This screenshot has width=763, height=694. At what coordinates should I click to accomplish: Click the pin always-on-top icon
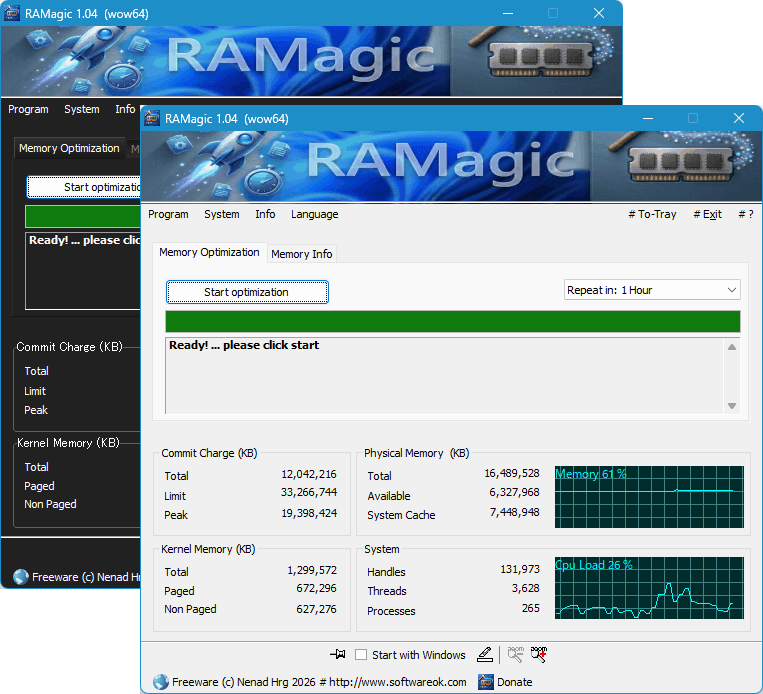338,655
